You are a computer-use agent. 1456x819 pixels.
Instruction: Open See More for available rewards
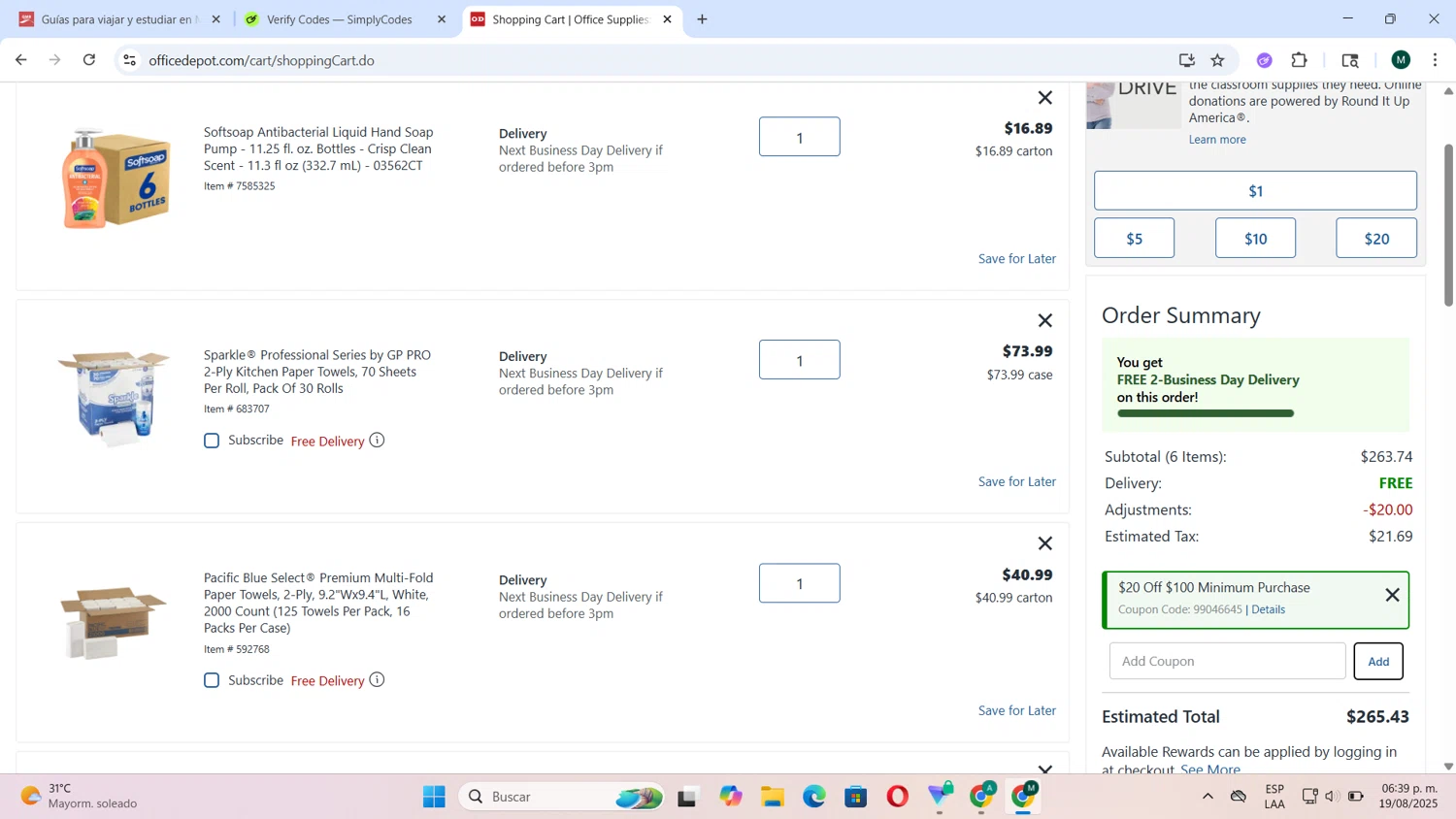click(x=1209, y=769)
